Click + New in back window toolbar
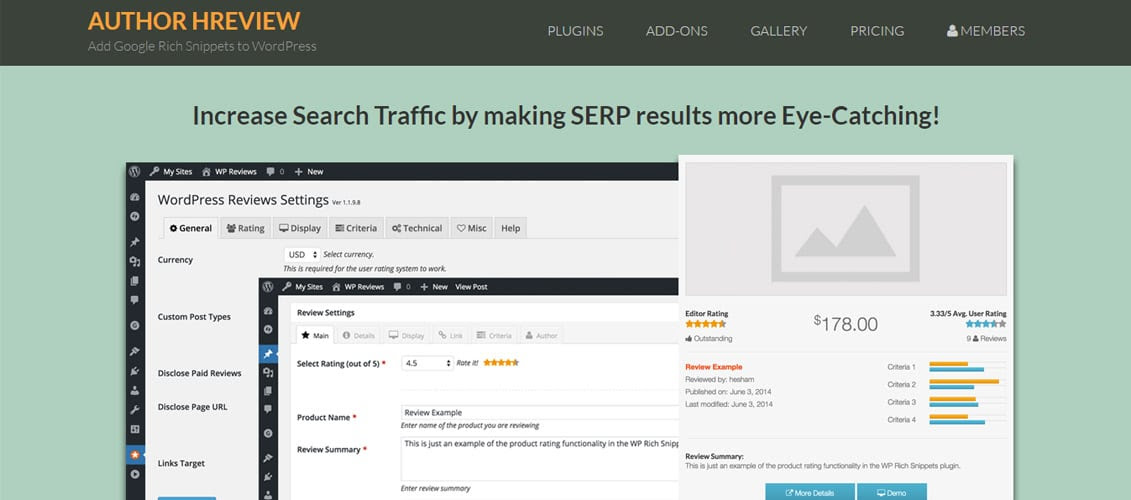This screenshot has height=500, width=1131. 309,172
